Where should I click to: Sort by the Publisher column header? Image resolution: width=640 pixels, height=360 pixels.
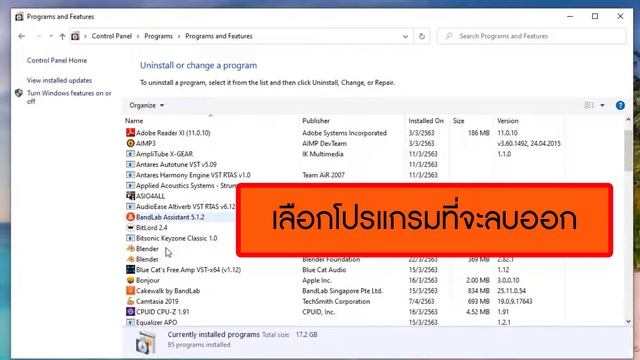316,121
